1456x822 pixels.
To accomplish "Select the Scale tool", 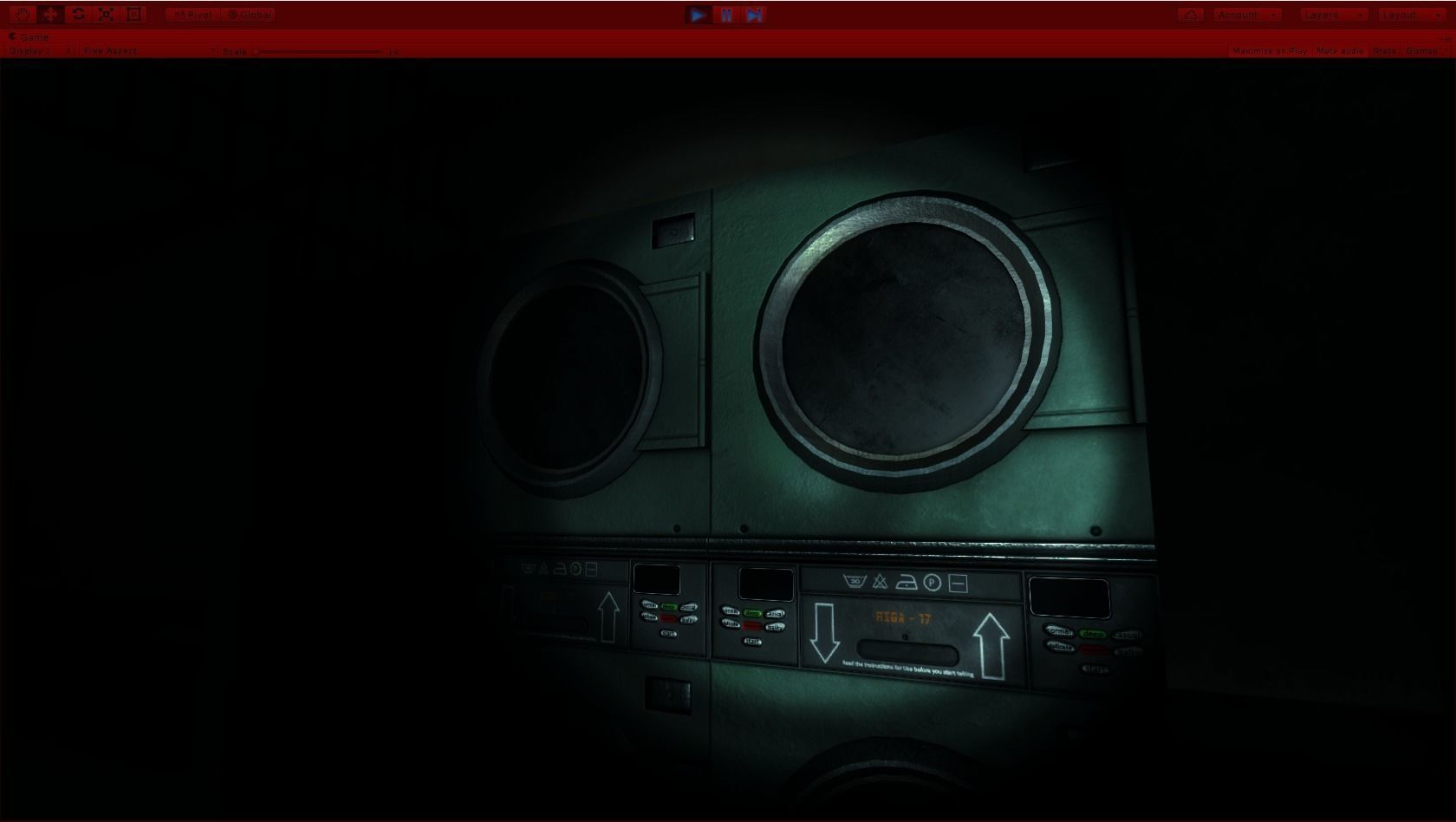I will (x=106, y=15).
